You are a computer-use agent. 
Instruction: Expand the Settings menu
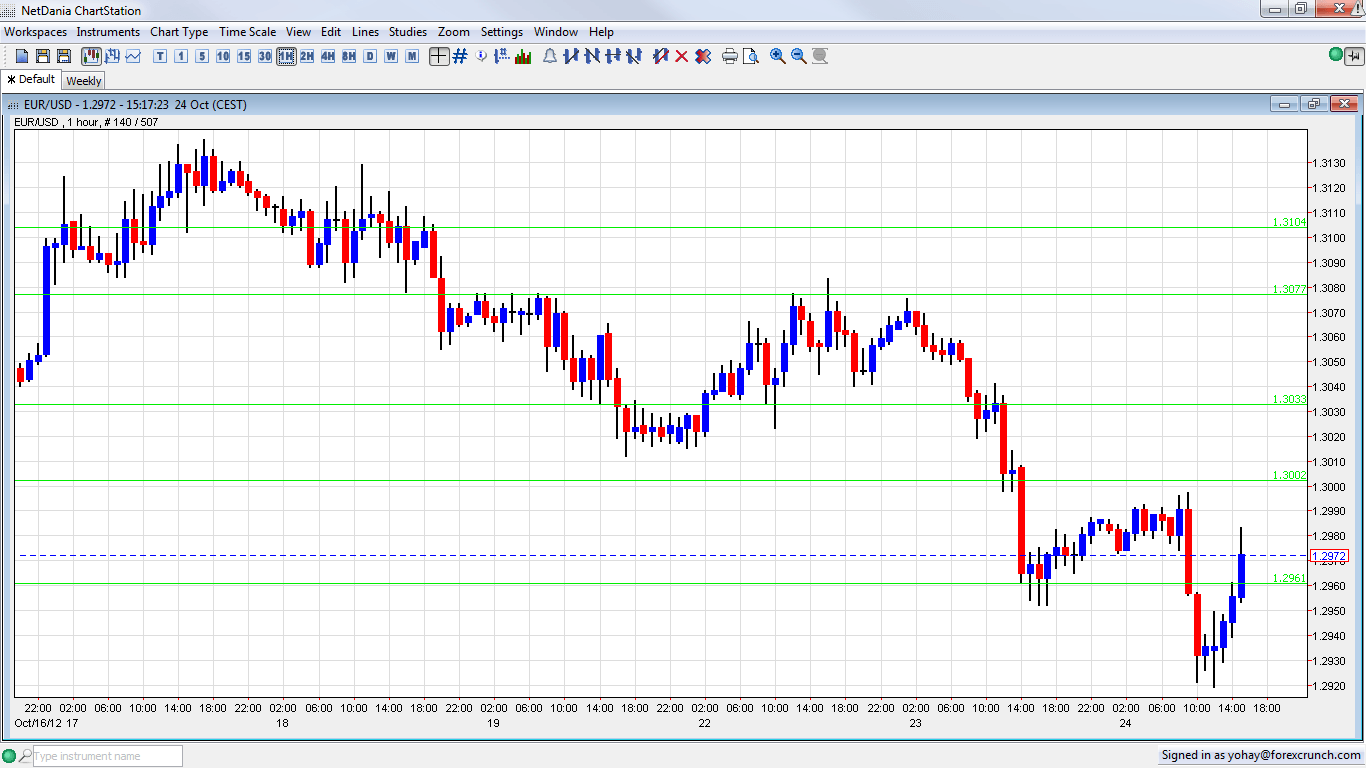pyautogui.click(x=502, y=32)
